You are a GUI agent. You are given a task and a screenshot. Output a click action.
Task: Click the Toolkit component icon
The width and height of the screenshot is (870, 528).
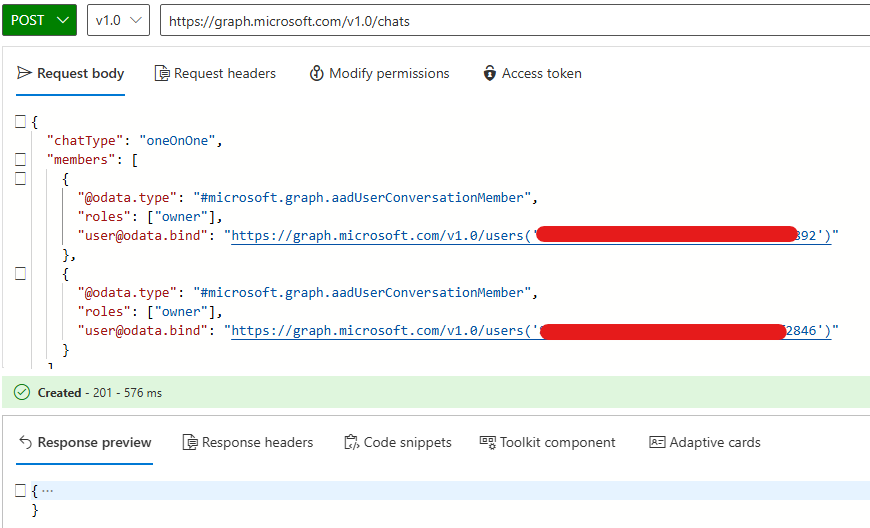(x=488, y=442)
